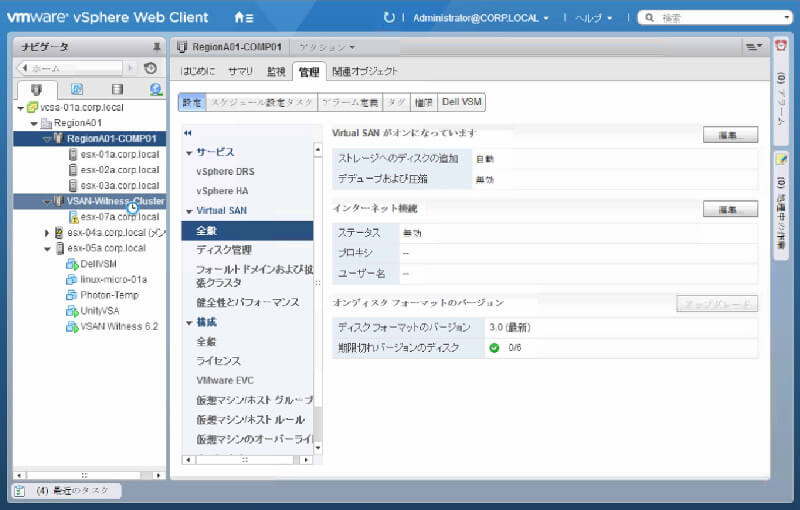Click the UnityVSA virtual machine icon
The height and width of the screenshot is (510, 800).
point(72,311)
